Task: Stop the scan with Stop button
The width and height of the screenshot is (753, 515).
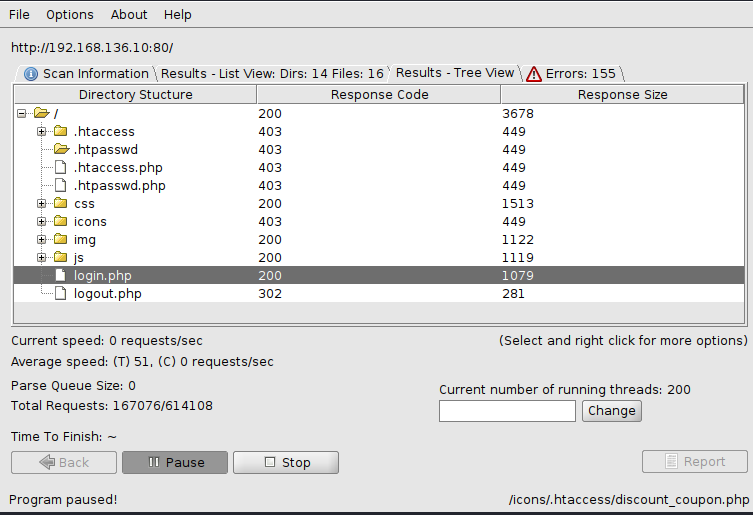Action: (x=286, y=463)
